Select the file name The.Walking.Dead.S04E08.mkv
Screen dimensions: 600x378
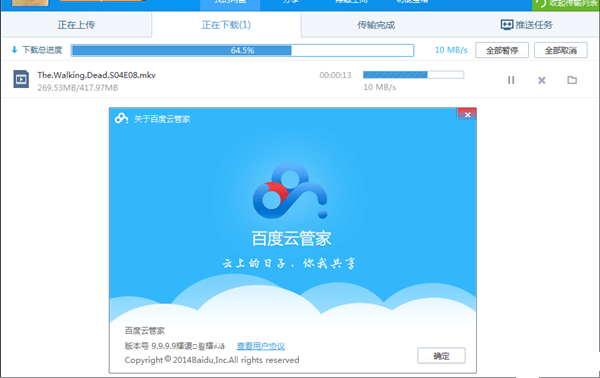click(x=96, y=75)
